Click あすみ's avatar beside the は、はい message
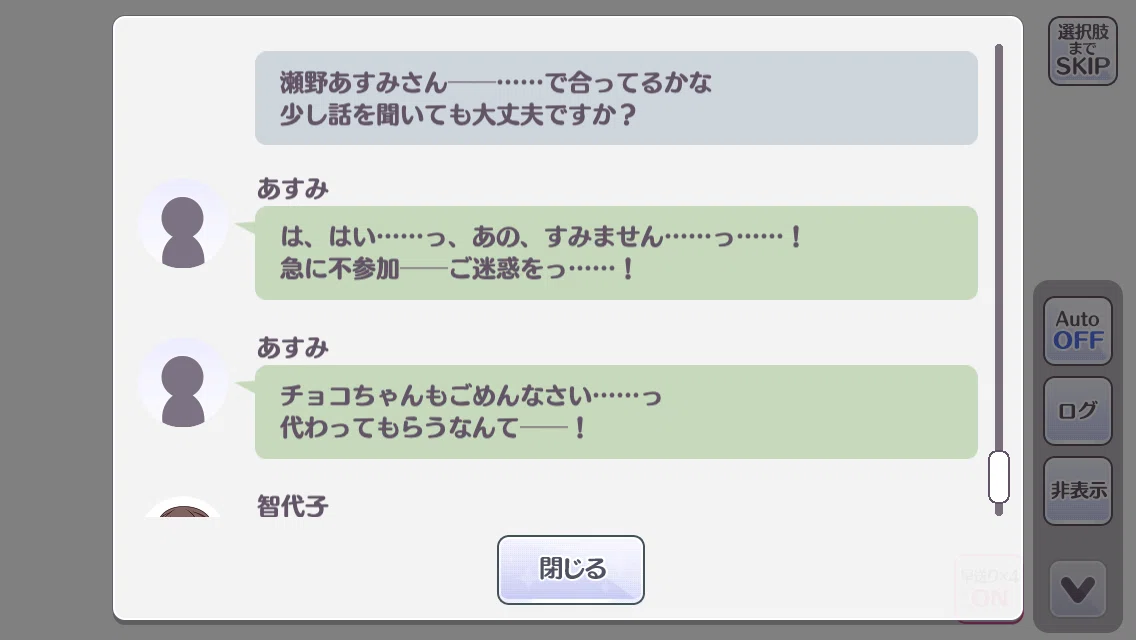This screenshot has width=1136, height=640. pos(183,224)
